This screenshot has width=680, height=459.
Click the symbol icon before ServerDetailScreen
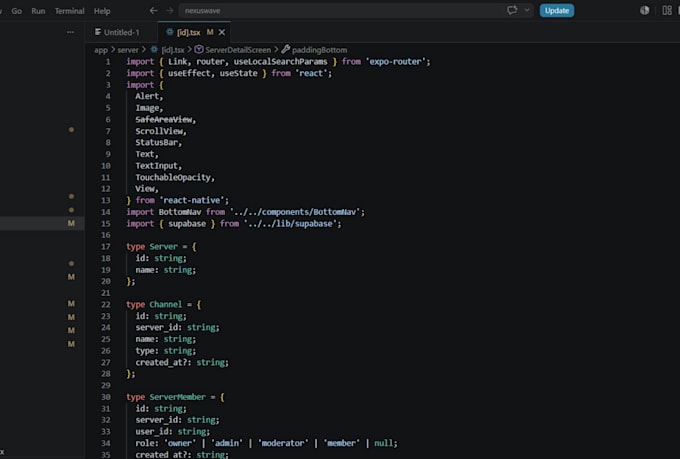pos(199,49)
